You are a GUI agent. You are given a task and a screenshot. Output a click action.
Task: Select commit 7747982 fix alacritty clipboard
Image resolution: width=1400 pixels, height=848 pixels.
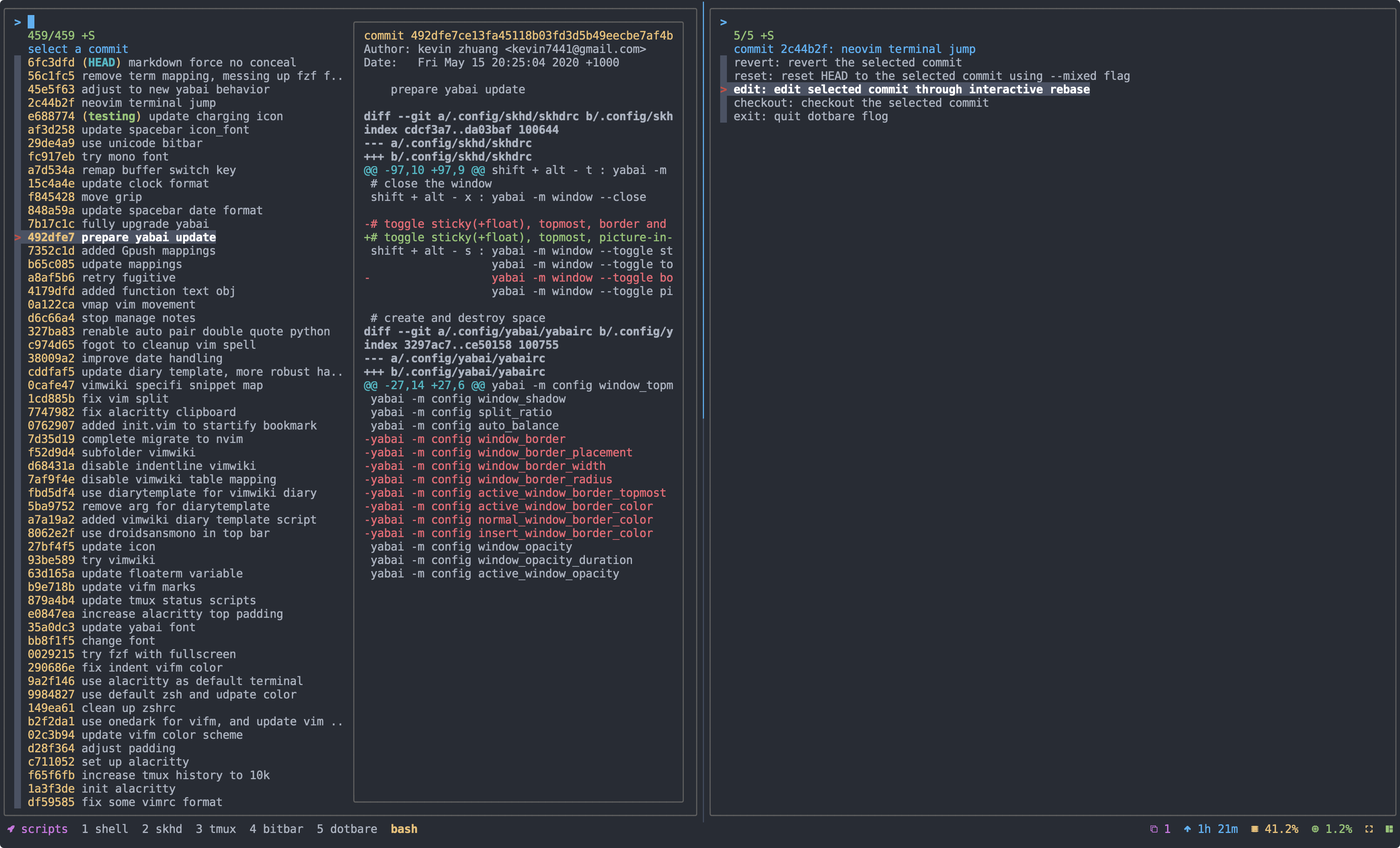[x=132, y=412]
